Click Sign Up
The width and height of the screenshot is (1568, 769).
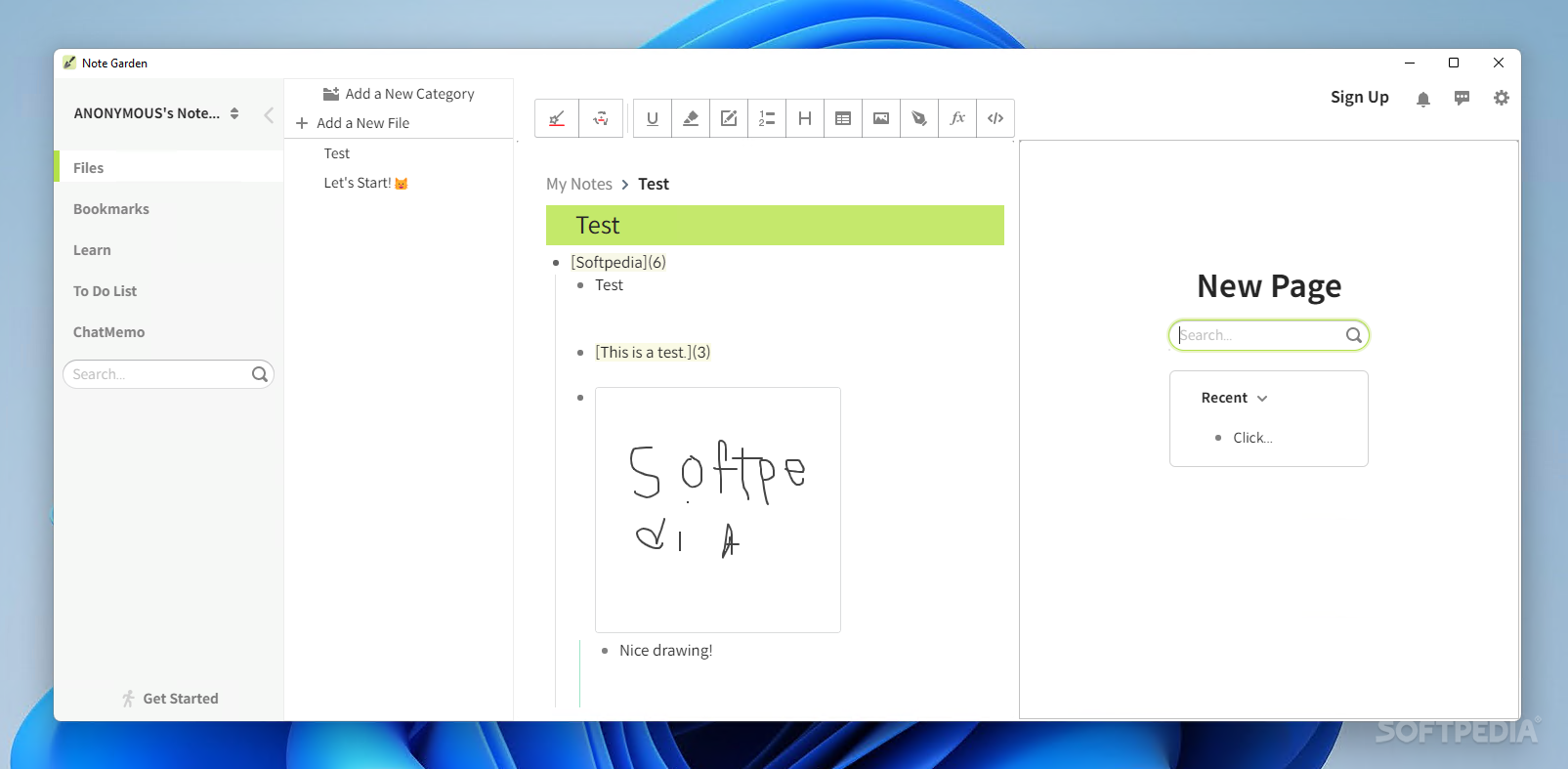point(1360,97)
